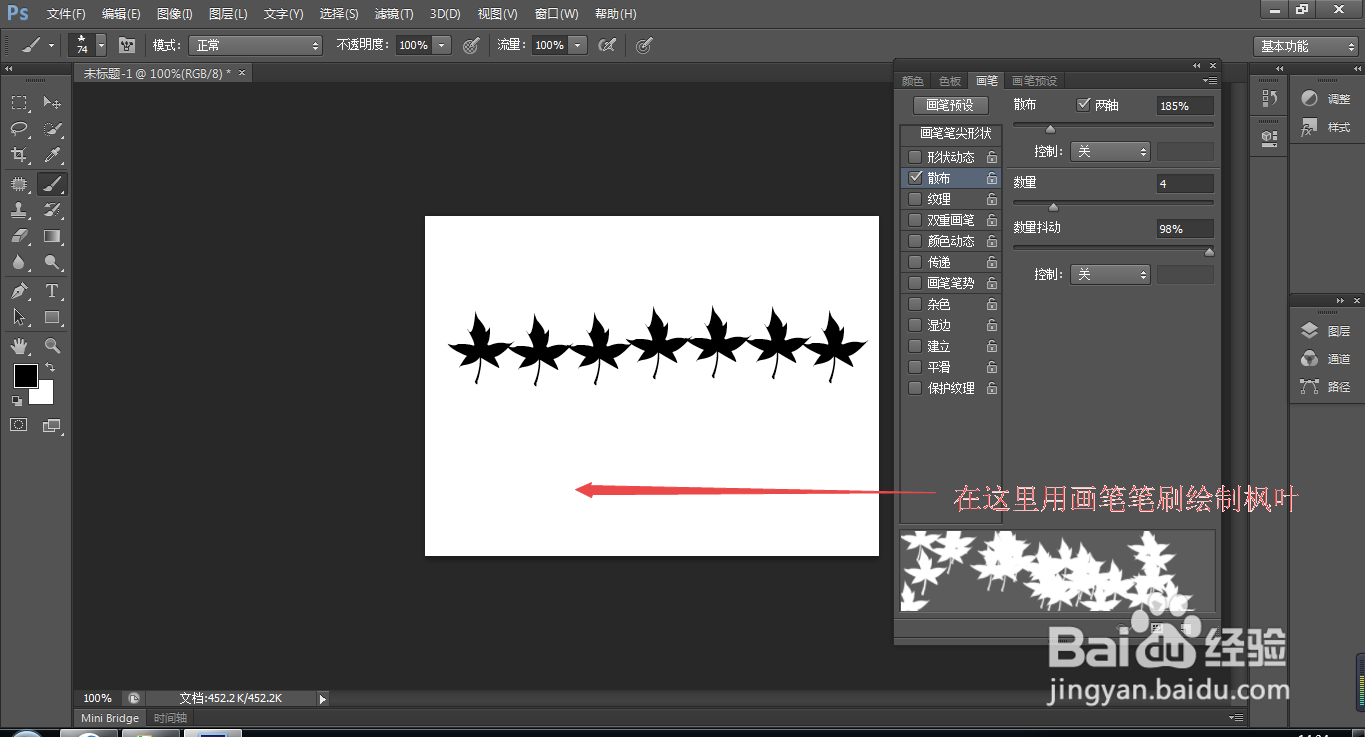
Task: Toggle the brush panel icon in options bar
Action: pyautogui.click(x=127, y=45)
